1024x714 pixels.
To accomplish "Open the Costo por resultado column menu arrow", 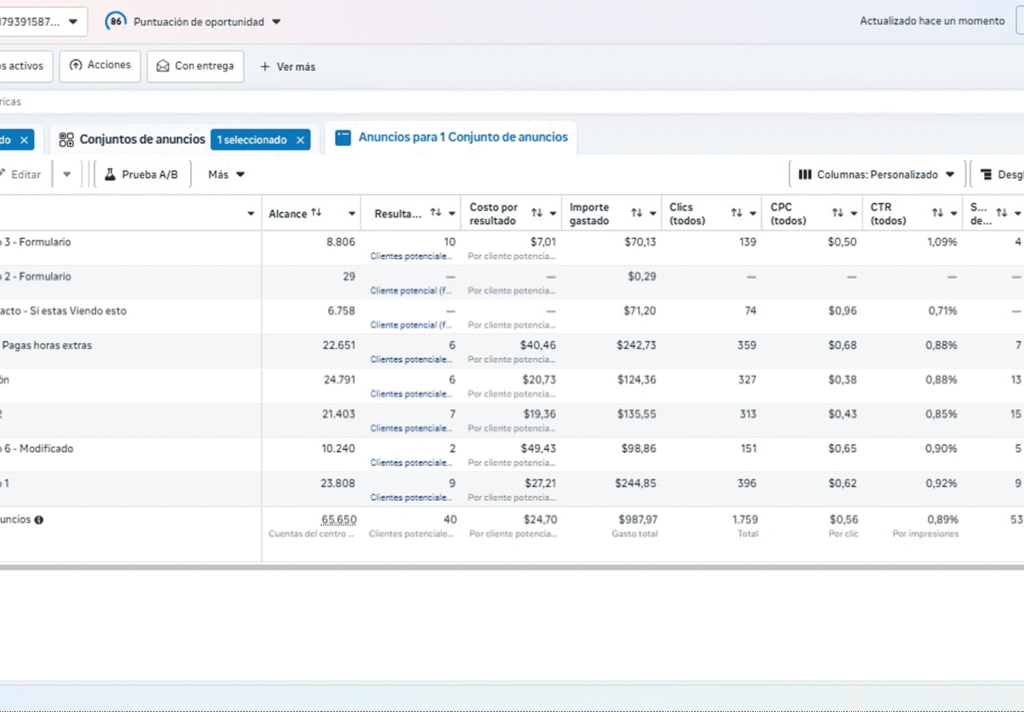I will 553,213.
